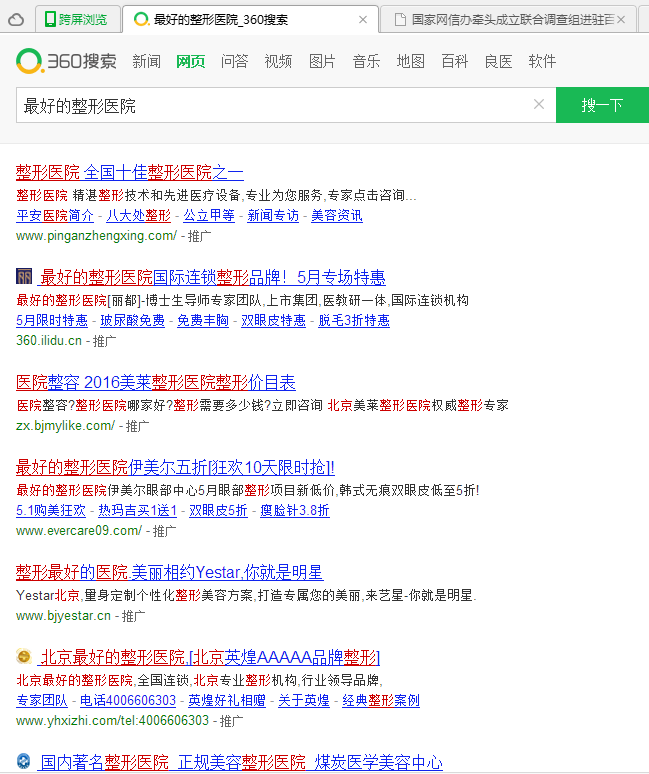649x774 pixels.
Task: Click the 360.ilidu.cn URL text
Action: (x=49, y=341)
